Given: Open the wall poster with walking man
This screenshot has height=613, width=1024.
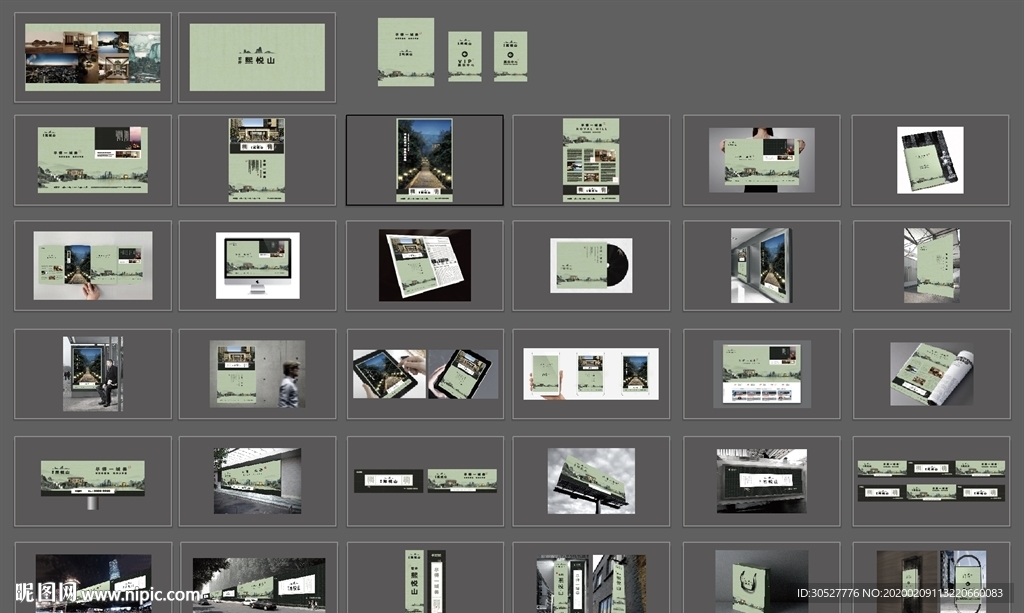Looking at the screenshot, I should coord(257,373).
